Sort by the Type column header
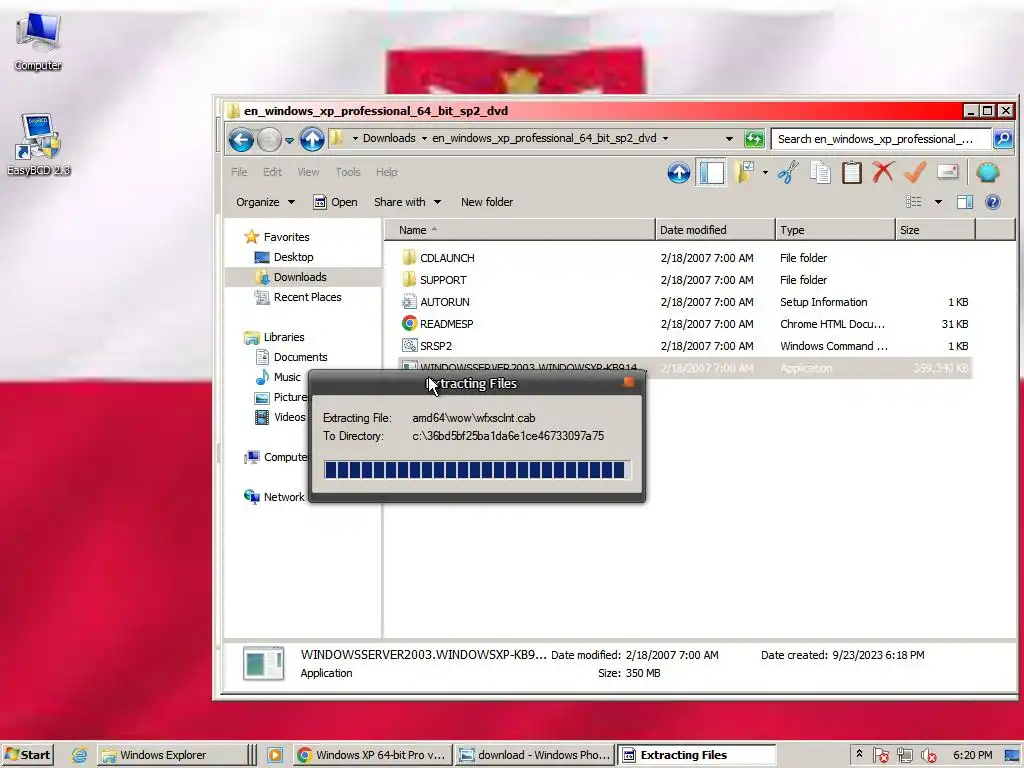This screenshot has height=768, width=1024. [x=835, y=230]
